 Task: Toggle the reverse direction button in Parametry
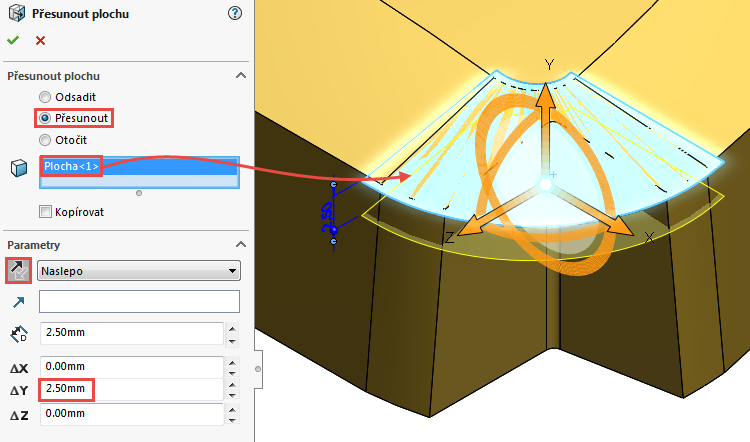19,271
